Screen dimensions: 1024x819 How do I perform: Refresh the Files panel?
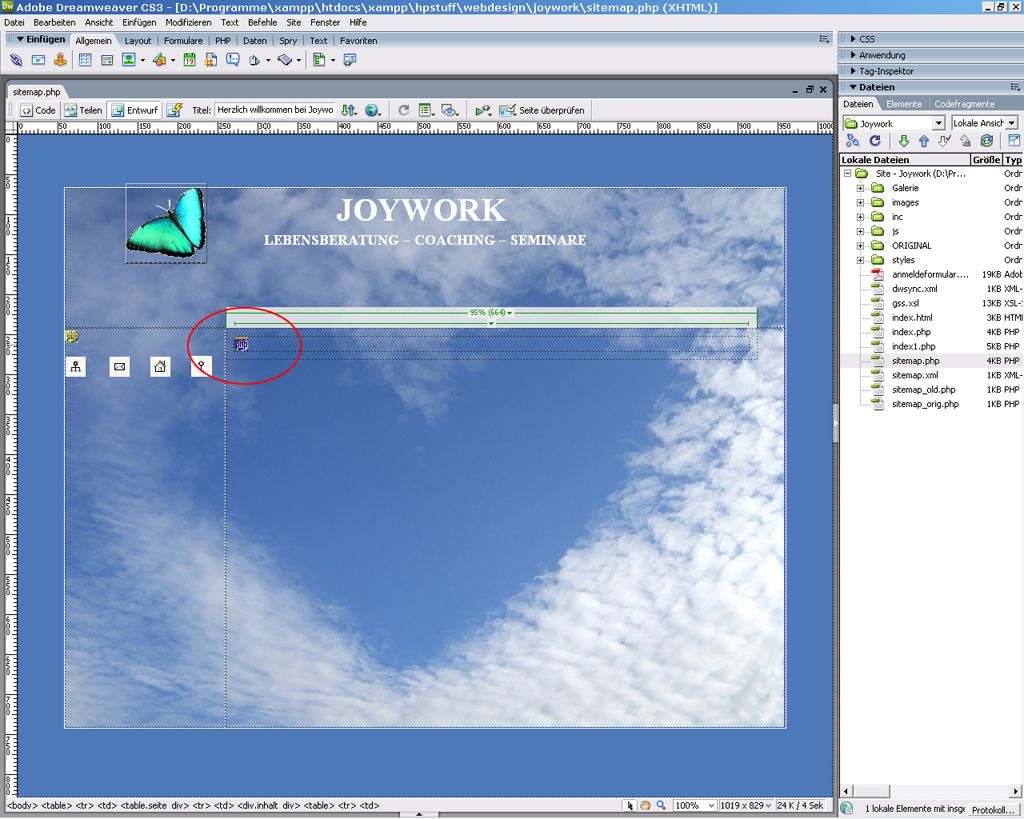(x=875, y=142)
